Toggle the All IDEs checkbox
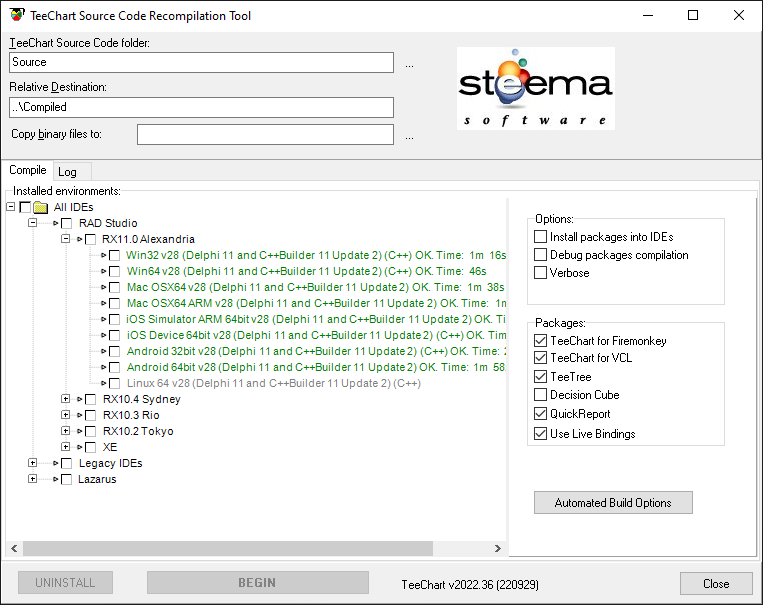The height and width of the screenshot is (605, 763). click(x=25, y=207)
